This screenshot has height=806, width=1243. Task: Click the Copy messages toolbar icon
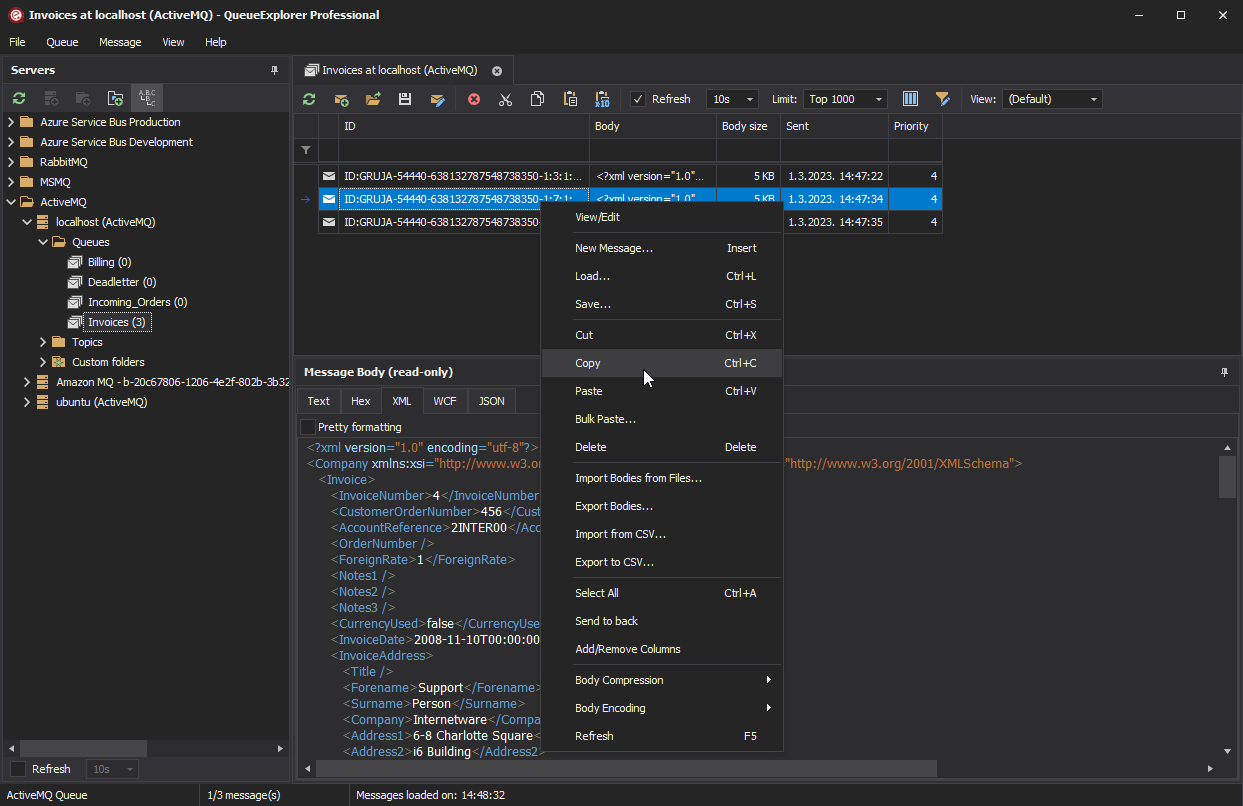[537, 99]
